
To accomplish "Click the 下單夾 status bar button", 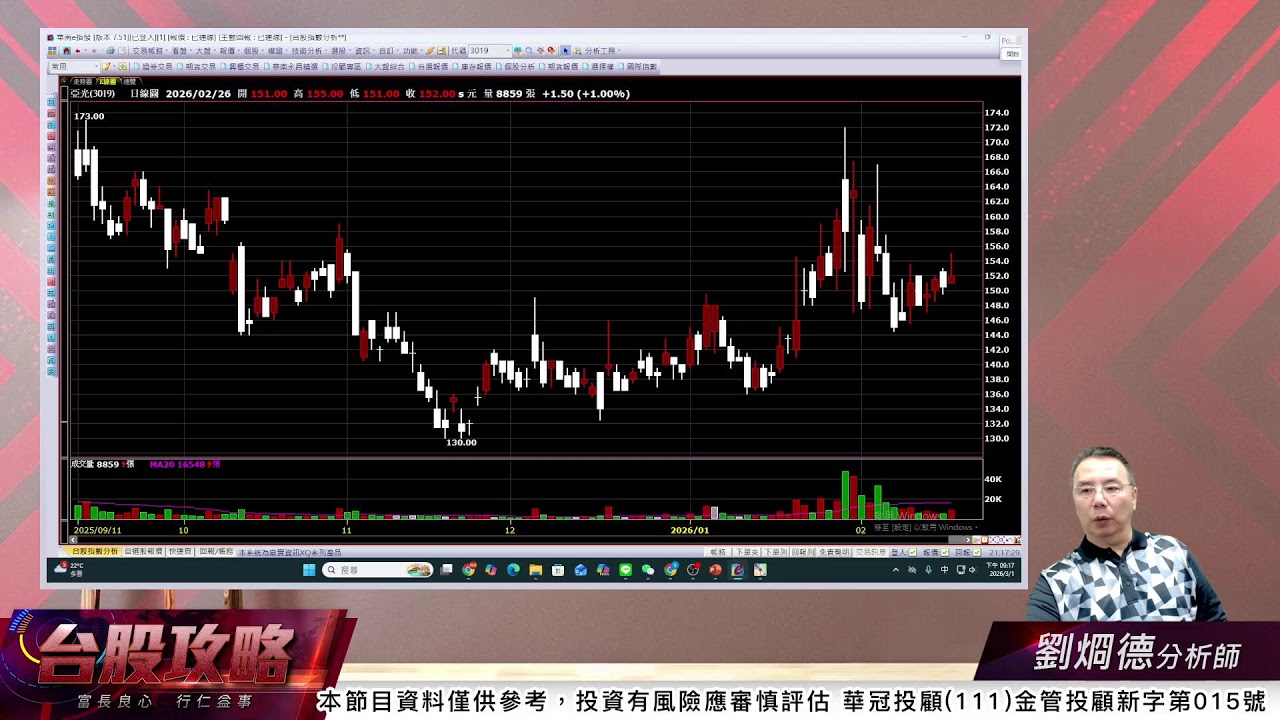I will click(746, 551).
